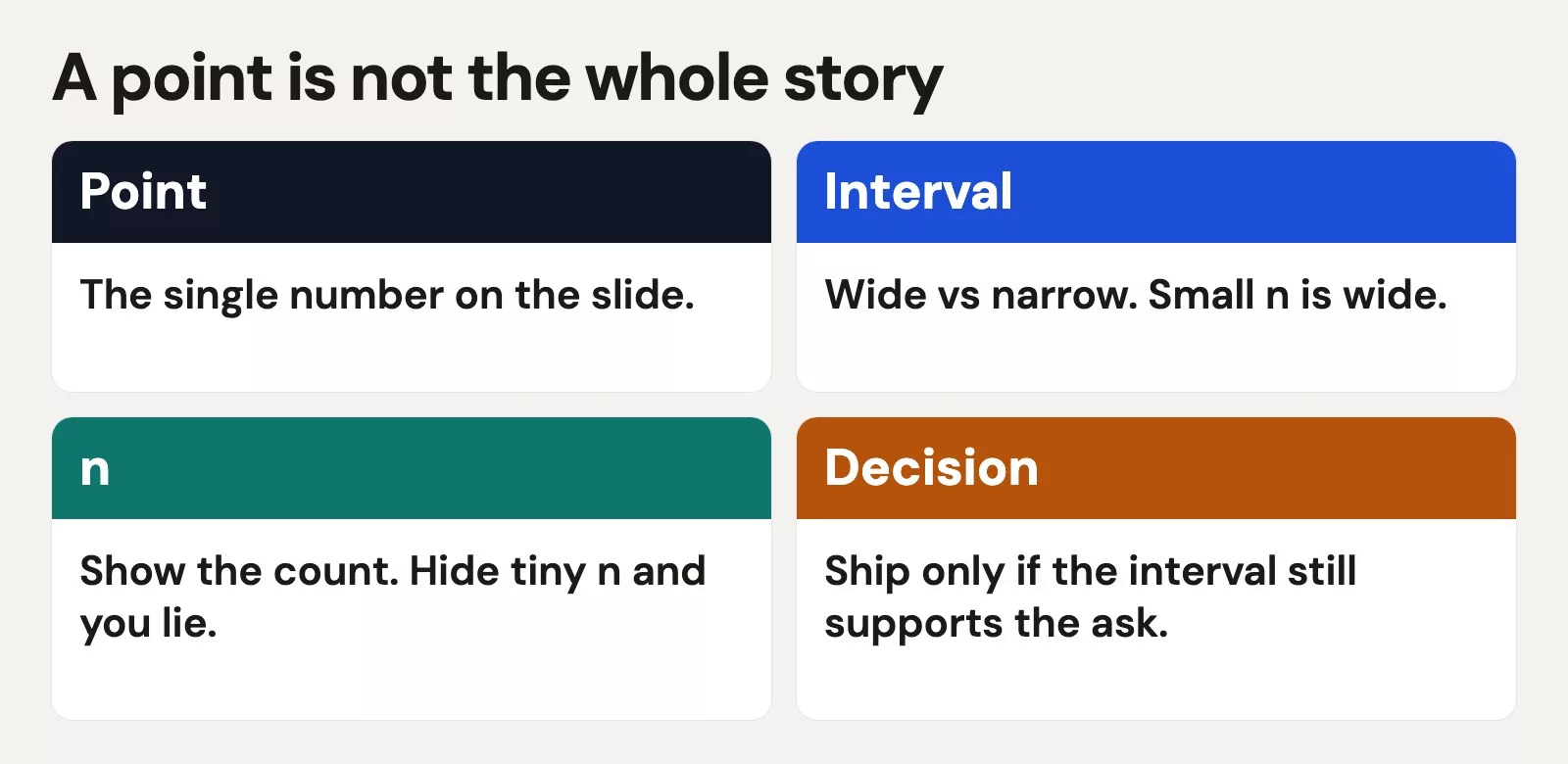The width and height of the screenshot is (1568, 764).
Task: Click the blank space under 'supports the ask.'
Action: coord(1156,686)
